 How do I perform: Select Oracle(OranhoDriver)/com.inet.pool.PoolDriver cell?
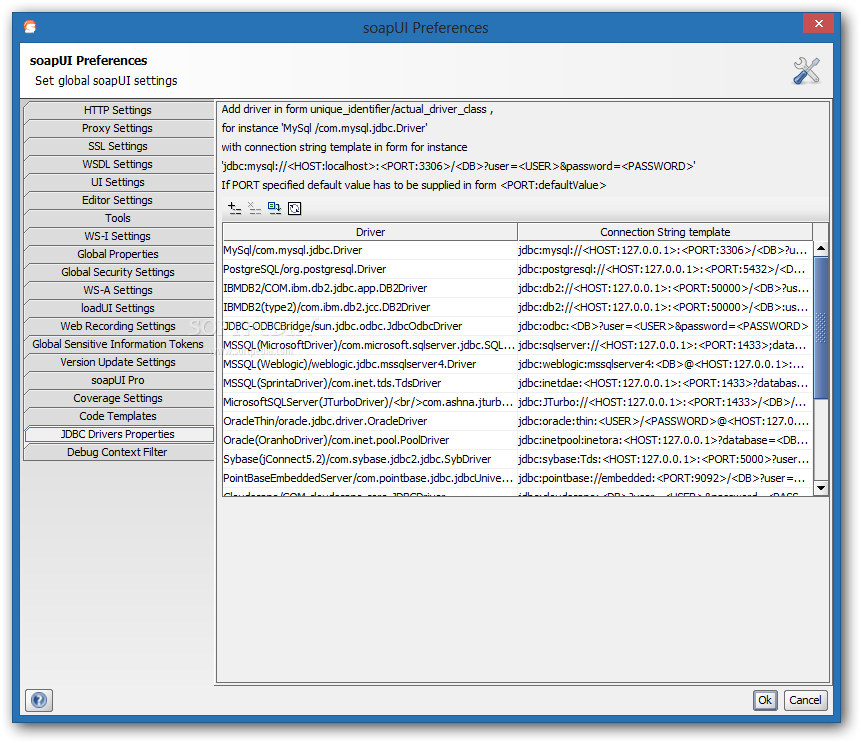click(370, 440)
